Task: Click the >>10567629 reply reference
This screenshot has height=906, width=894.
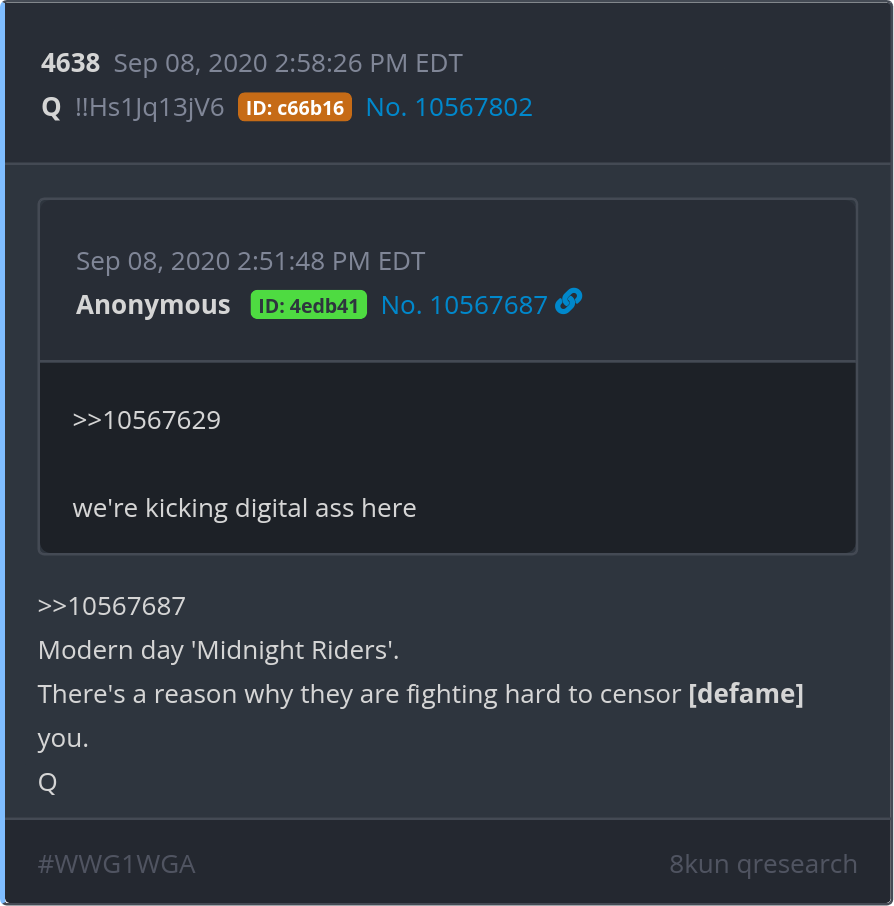Action: pos(147,420)
